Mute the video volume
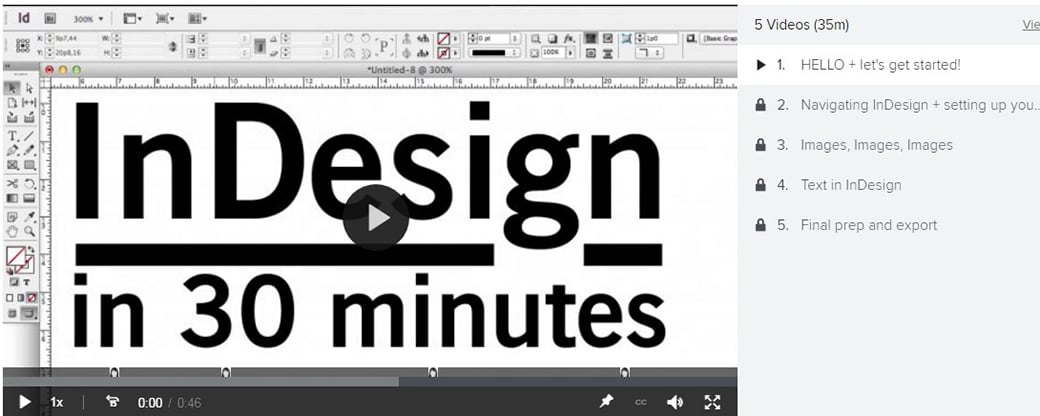This screenshot has width=1040, height=416. pyautogui.click(x=675, y=402)
